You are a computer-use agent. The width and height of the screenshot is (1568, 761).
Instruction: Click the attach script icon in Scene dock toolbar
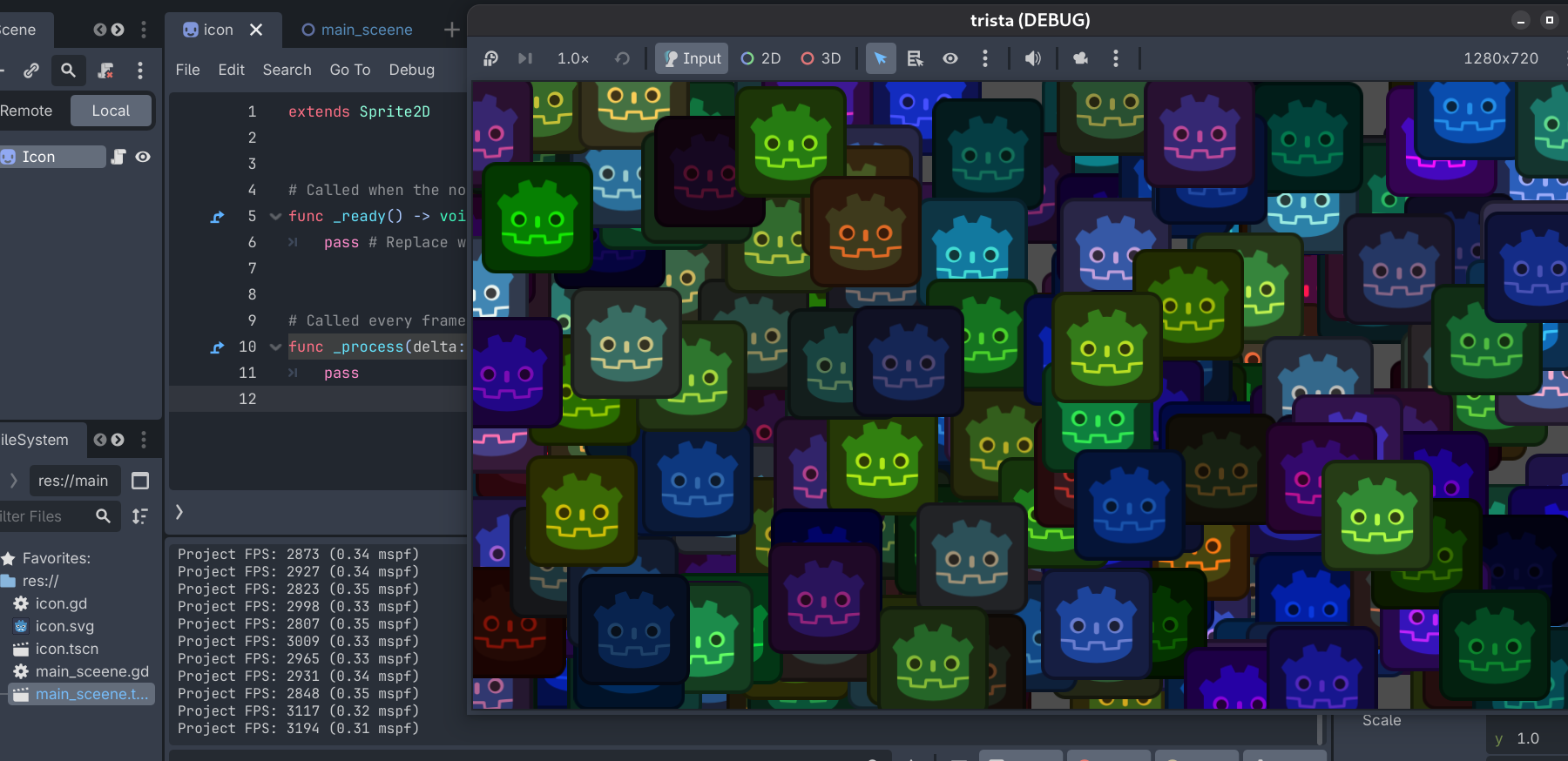(x=105, y=71)
